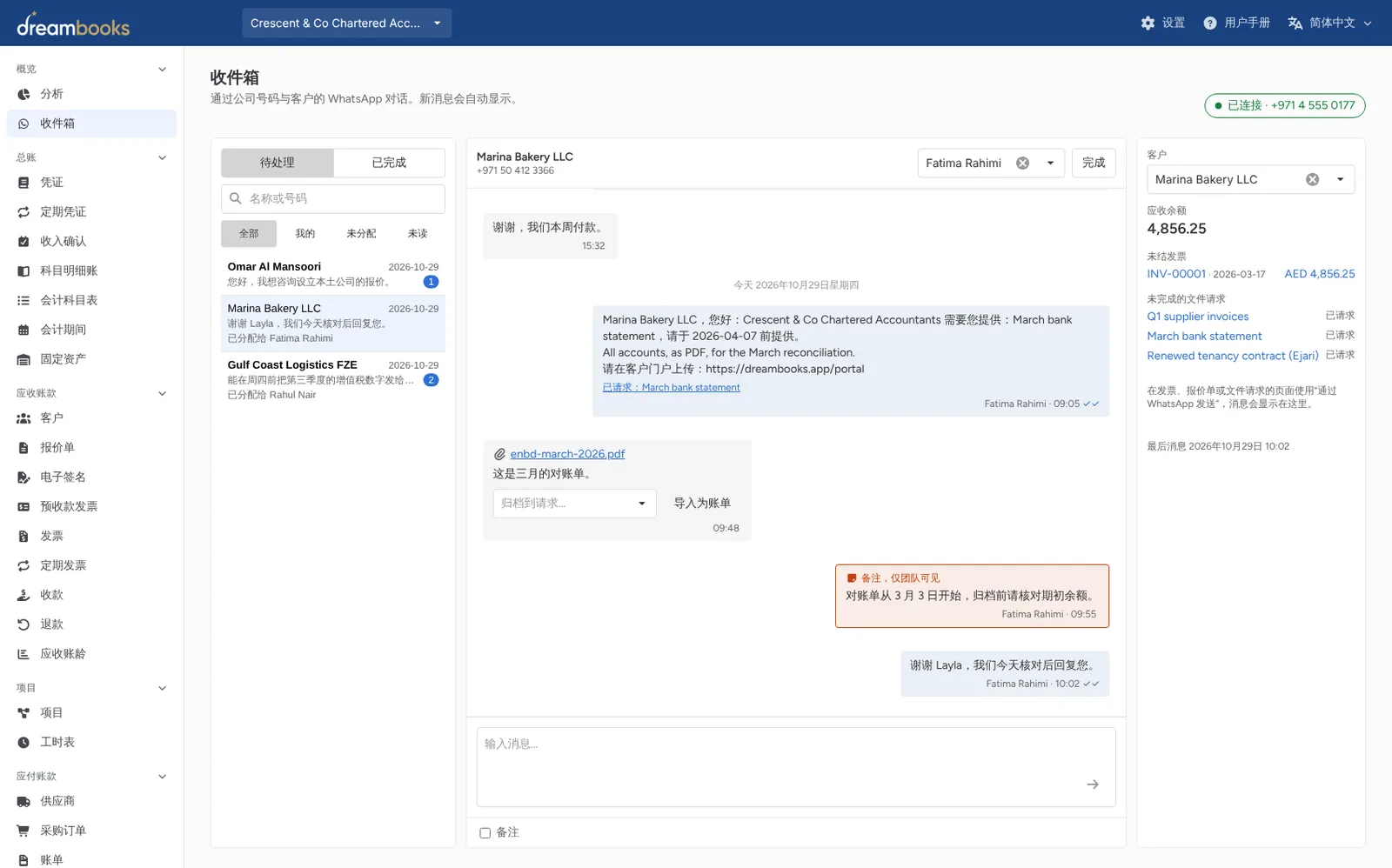The height and width of the screenshot is (868, 1392).
Task: Open 会计科目表 chart of accounts icon
Action: (x=23, y=300)
